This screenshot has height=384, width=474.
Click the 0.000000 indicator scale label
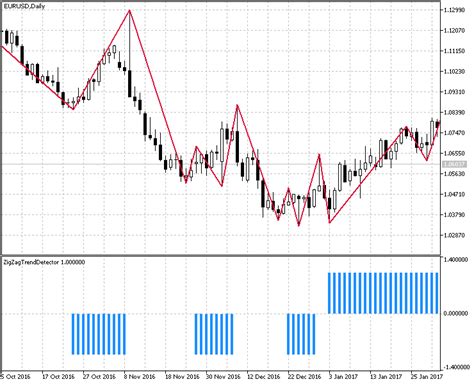[x=456, y=314]
